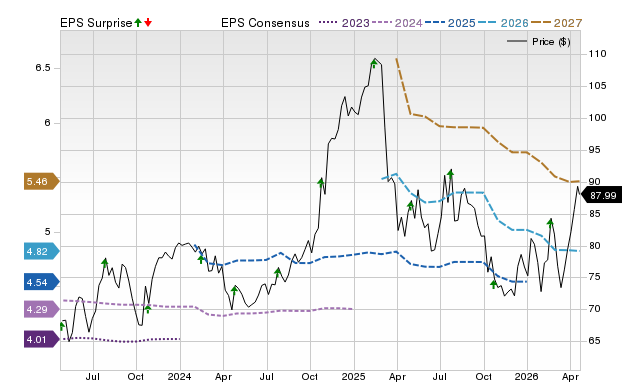Click the gold dashed line sample beside 2027
The image size is (640, 382).
541,22
